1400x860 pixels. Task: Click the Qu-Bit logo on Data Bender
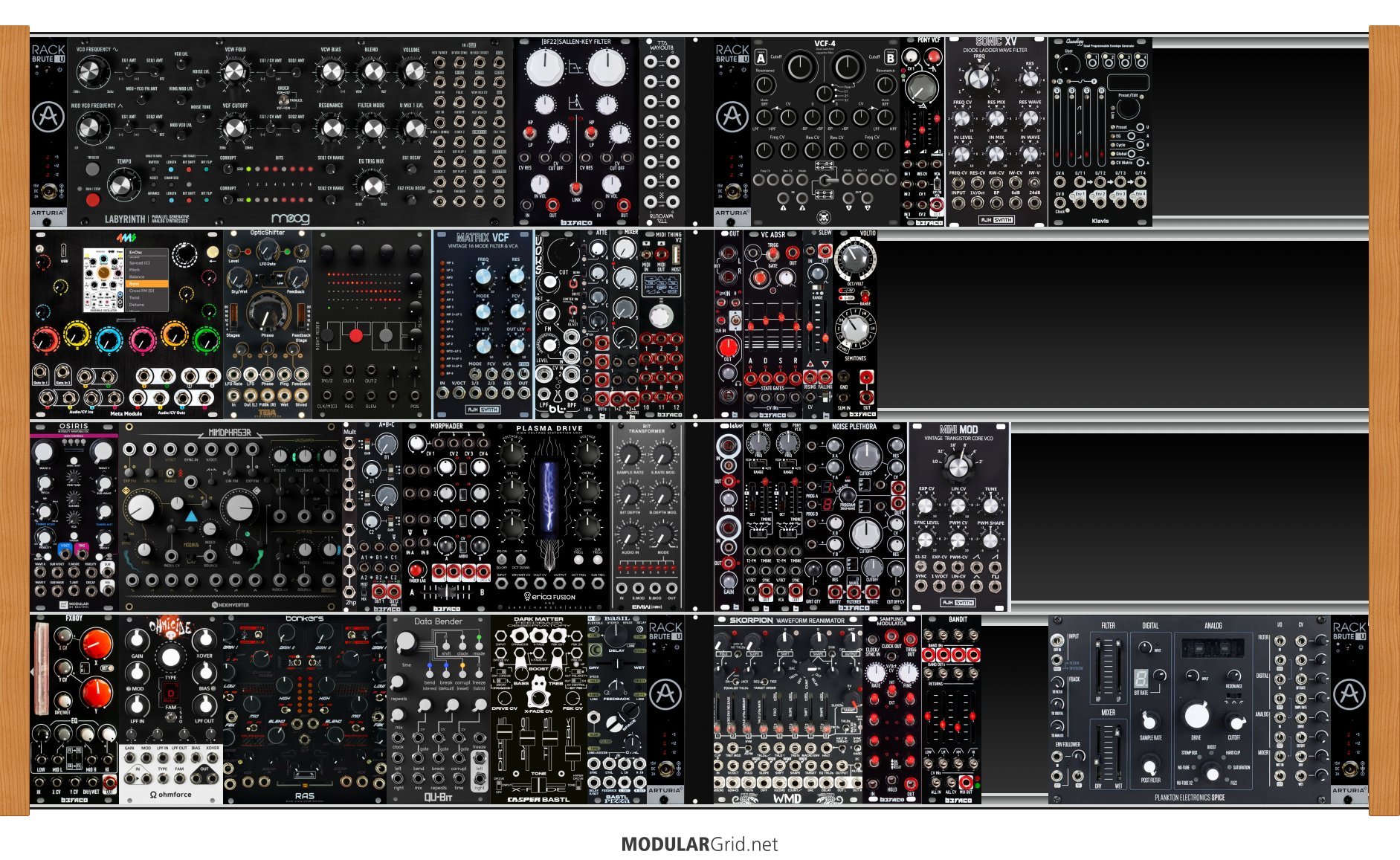(438, 798)
